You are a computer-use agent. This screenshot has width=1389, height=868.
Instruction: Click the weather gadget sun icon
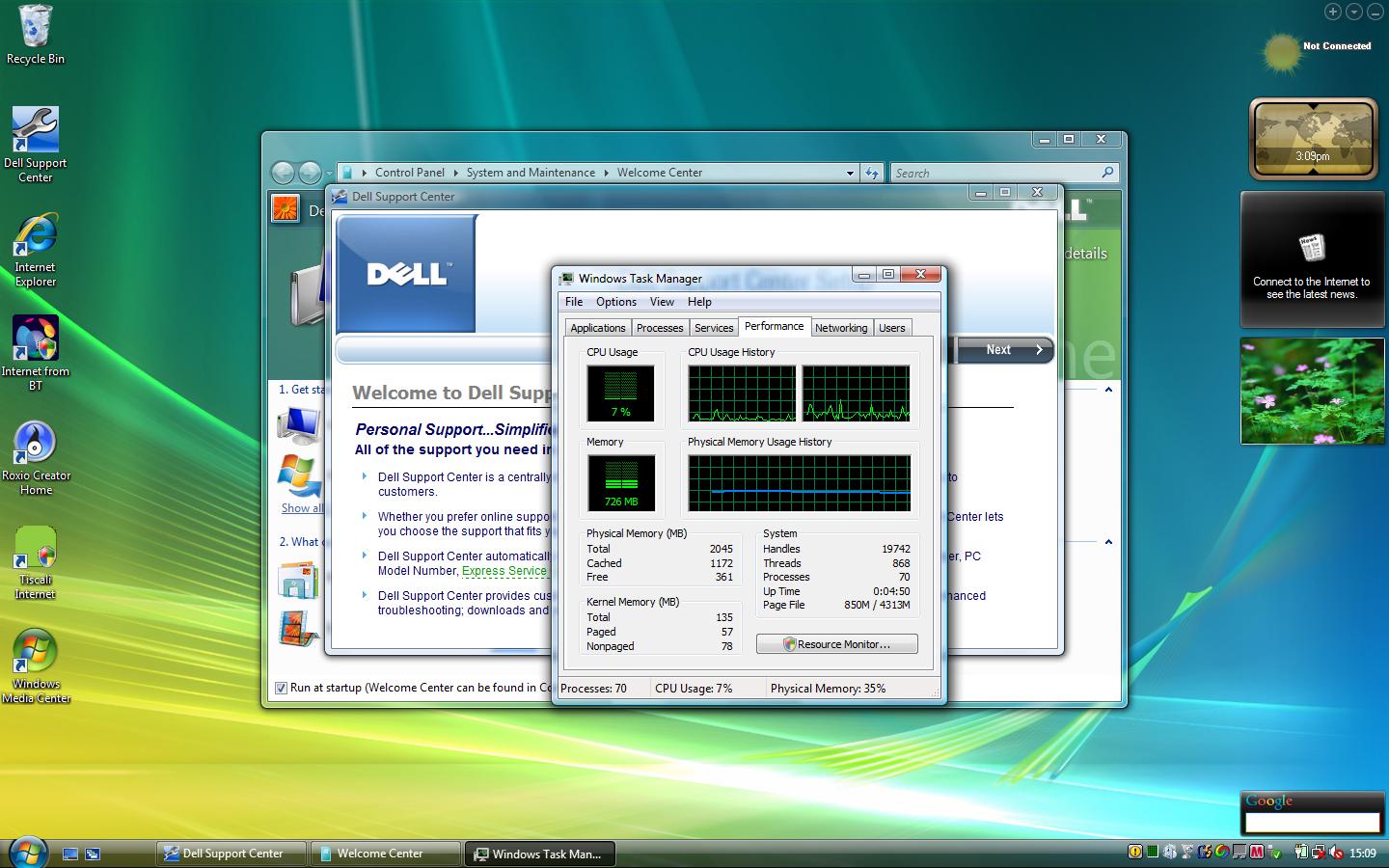tap(1282, 53)
